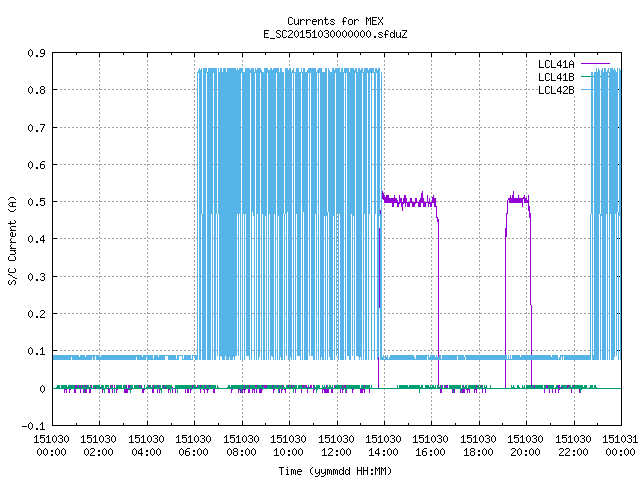The image size is (640, 480).
Task: Click the 151030 02:00 x-axis tick label
Action: [x=98, y=446]
